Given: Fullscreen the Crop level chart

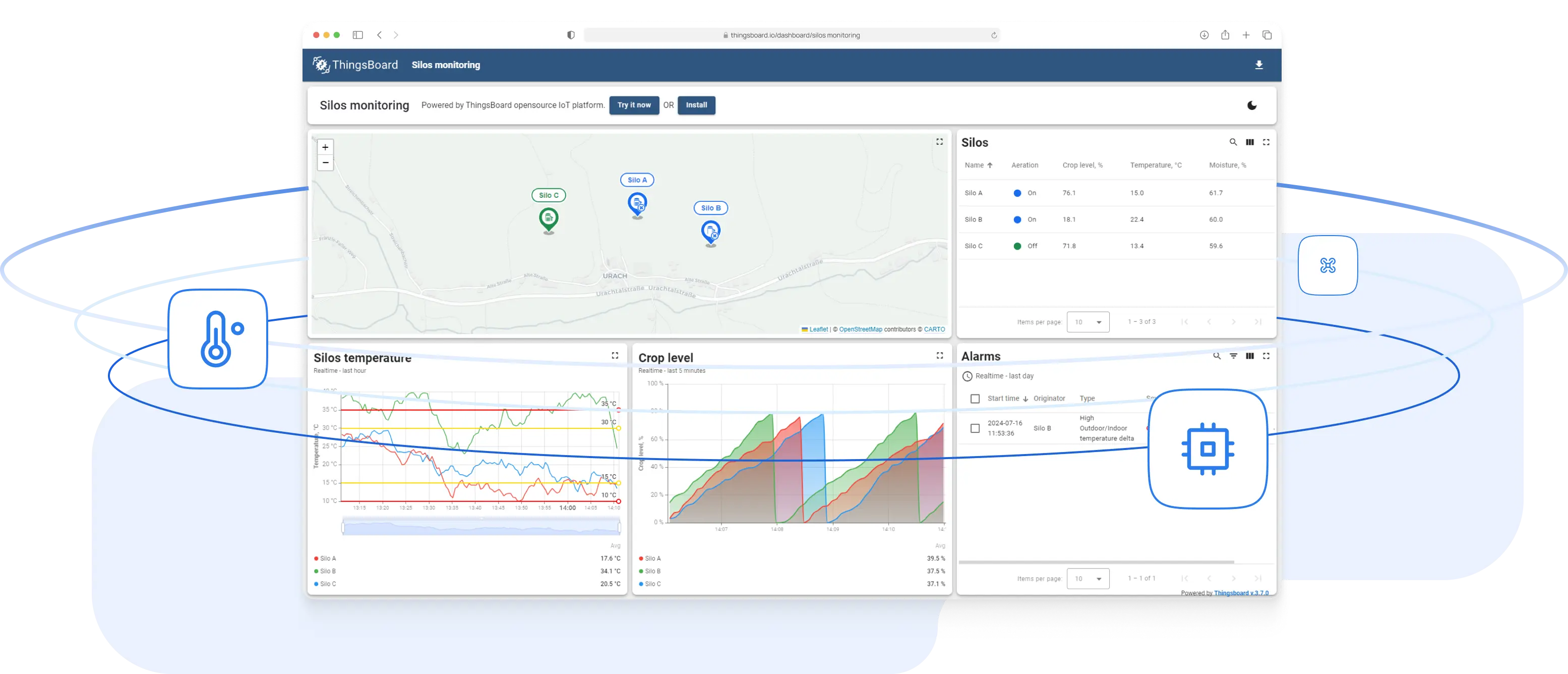Looking at the screenshot, I should pos(939,356).
